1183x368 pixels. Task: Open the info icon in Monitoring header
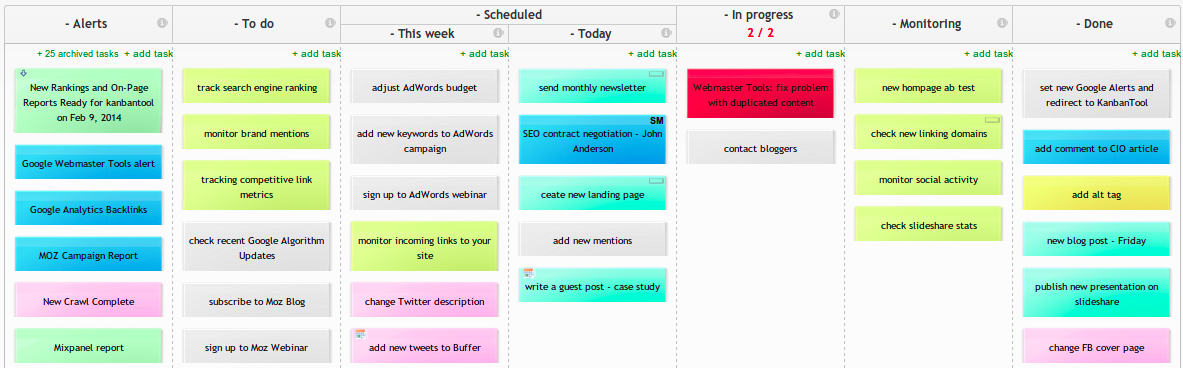(x=1002, y=23)
